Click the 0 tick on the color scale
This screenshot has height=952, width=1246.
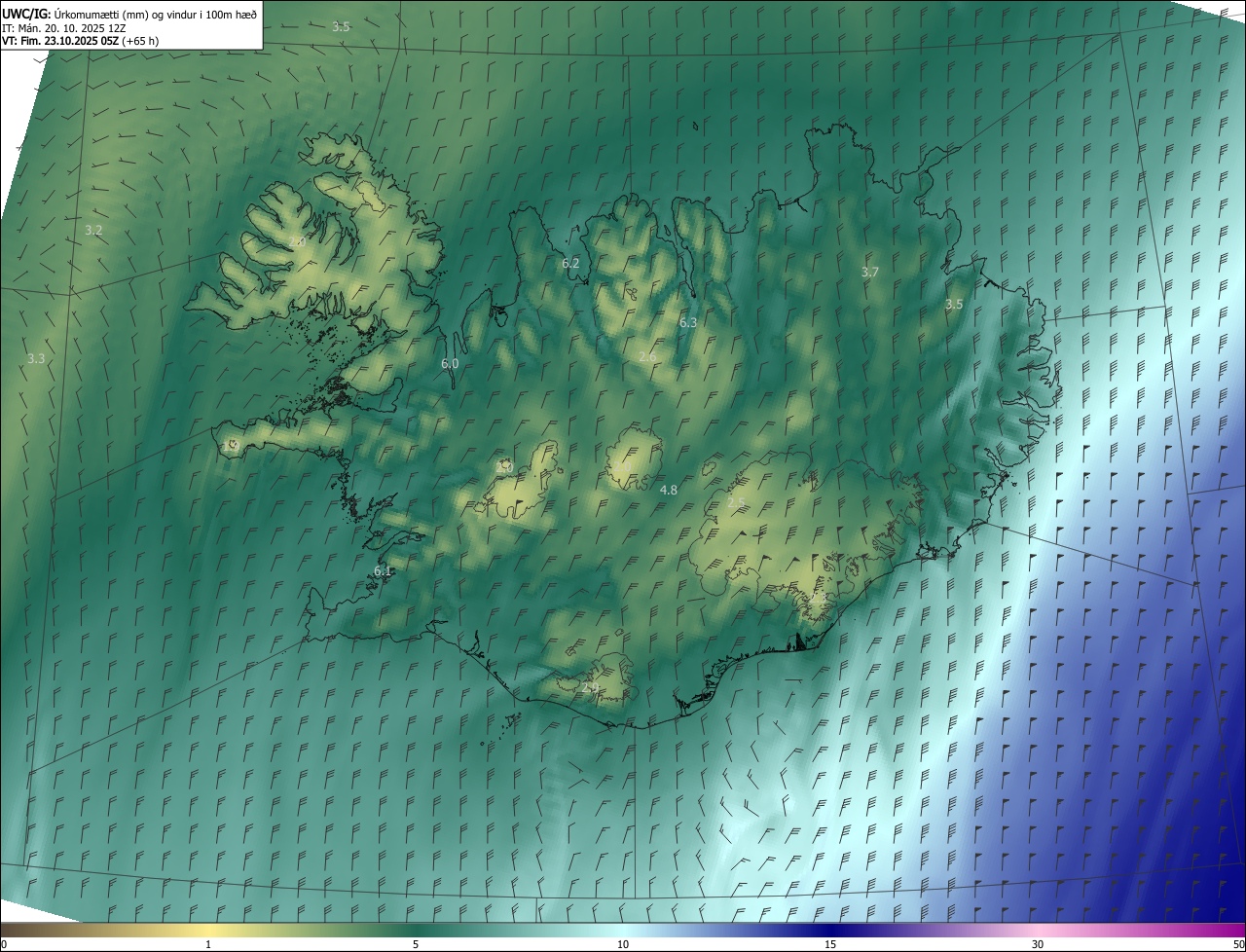(3, 944)
